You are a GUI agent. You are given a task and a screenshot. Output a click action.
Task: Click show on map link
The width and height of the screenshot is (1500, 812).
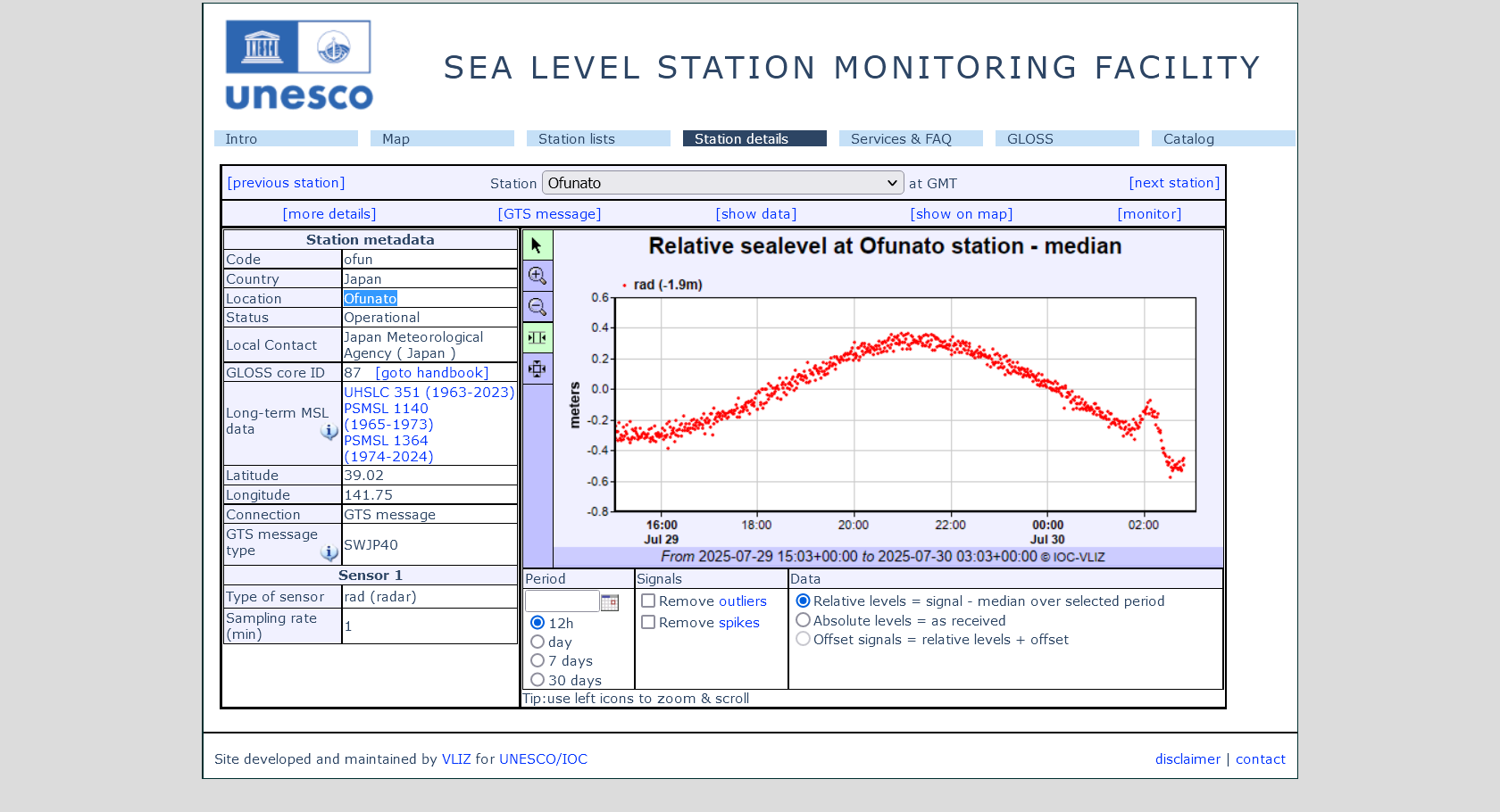(962, 214)
